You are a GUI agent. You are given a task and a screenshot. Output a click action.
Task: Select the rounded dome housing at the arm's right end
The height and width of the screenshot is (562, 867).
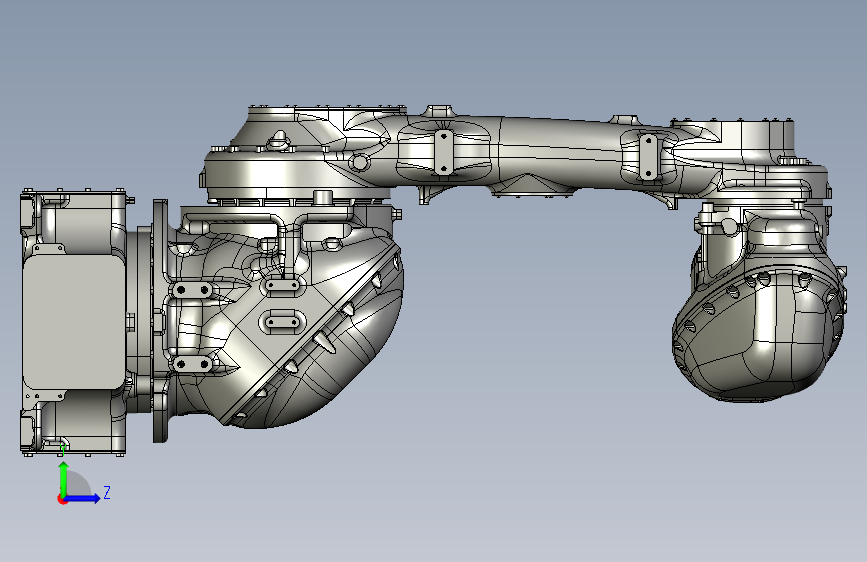[759, 335]
